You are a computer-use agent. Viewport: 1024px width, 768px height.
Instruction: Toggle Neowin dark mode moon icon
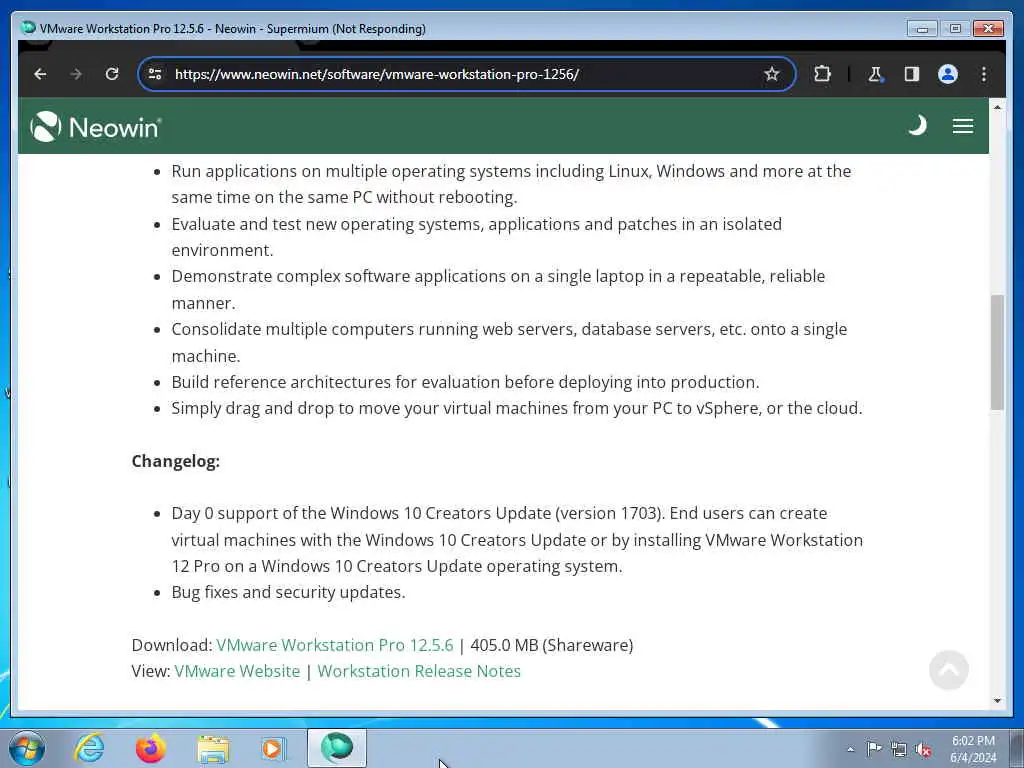coord(918,125)
